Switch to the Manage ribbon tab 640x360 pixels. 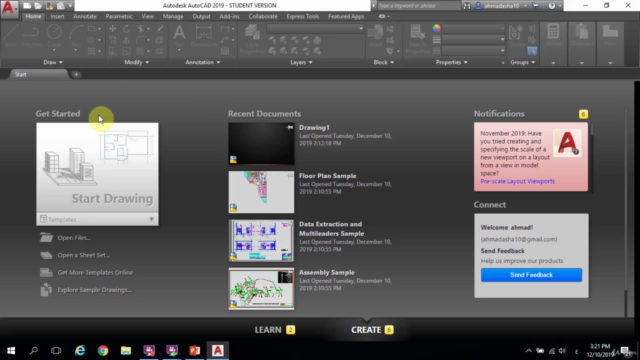click(173, 16)
